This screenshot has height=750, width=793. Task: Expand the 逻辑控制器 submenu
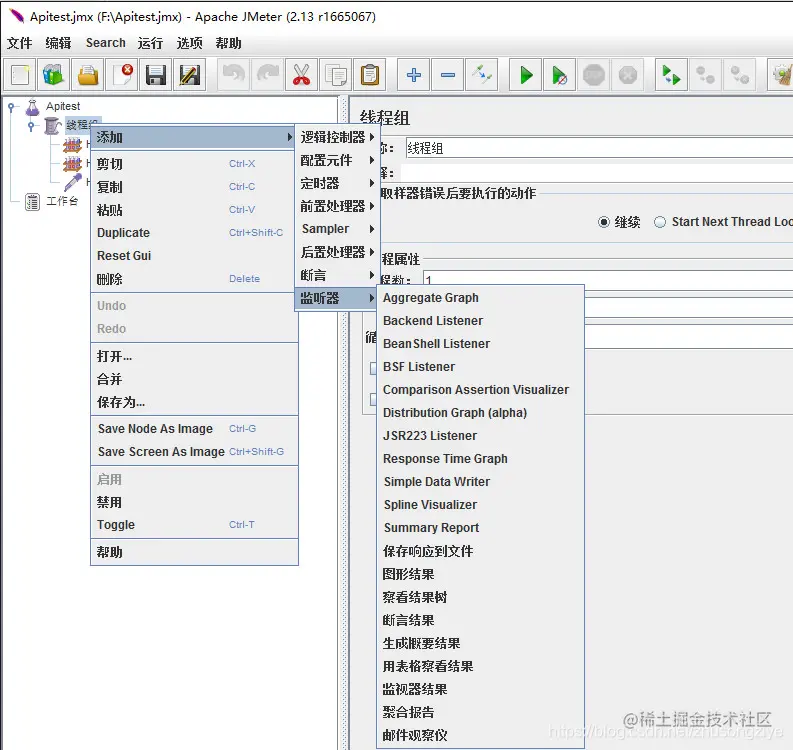click(337, 137)
